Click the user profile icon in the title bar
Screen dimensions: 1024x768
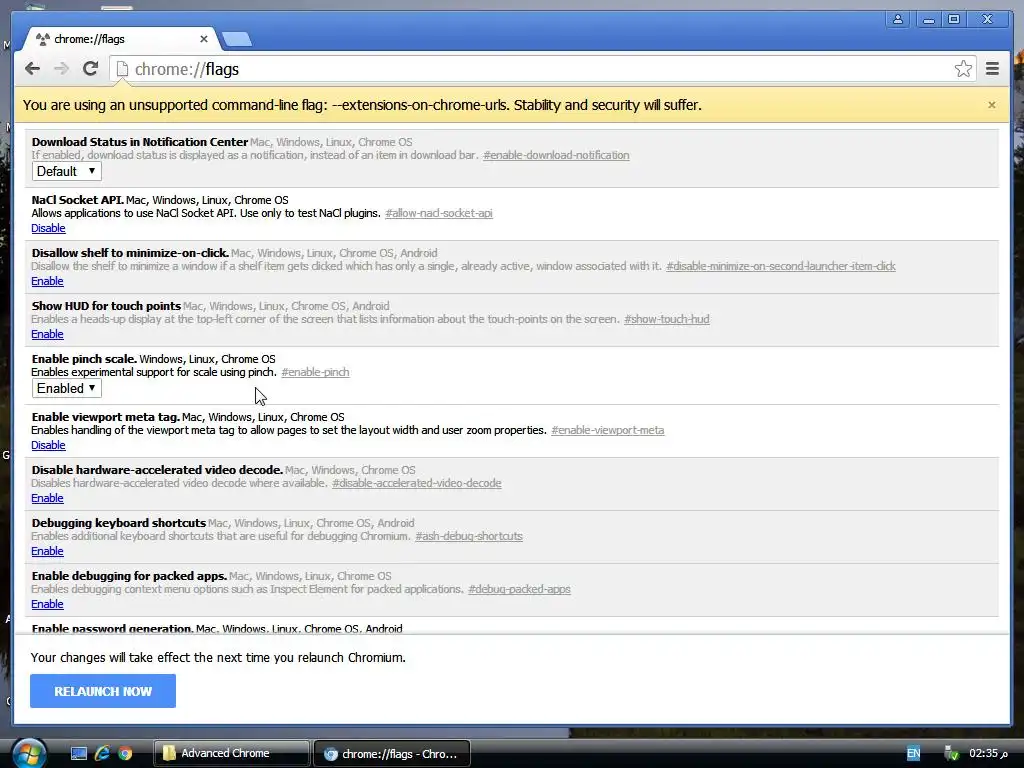point(898,19)
